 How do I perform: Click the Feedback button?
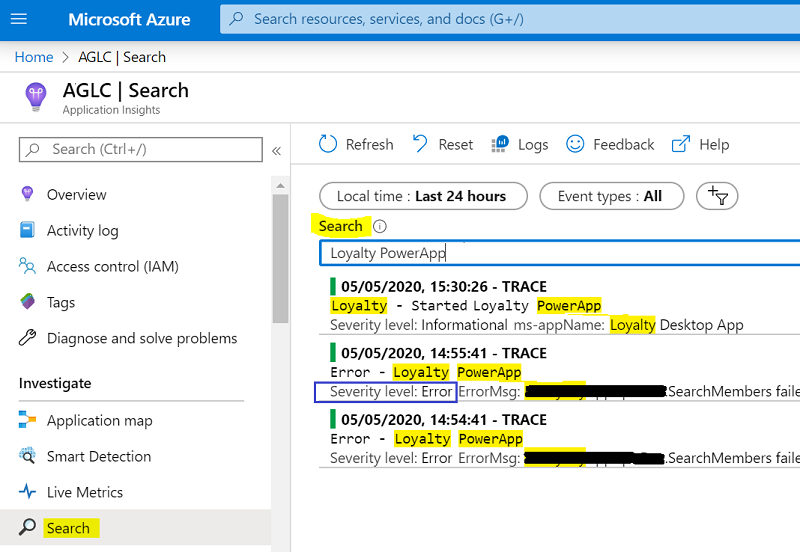[x=610, y=145]
